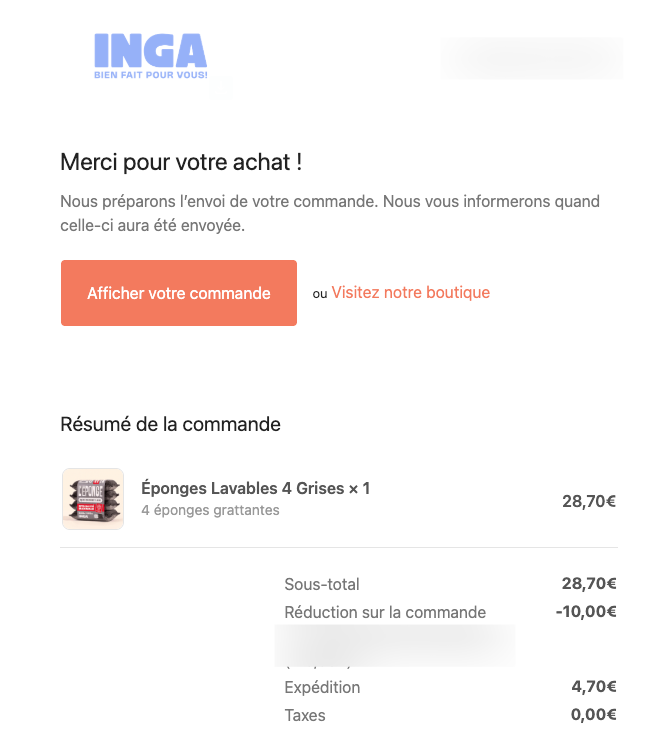Click the Réduction sur la commande label
The image size is (652, 745).
coord(385,612)
